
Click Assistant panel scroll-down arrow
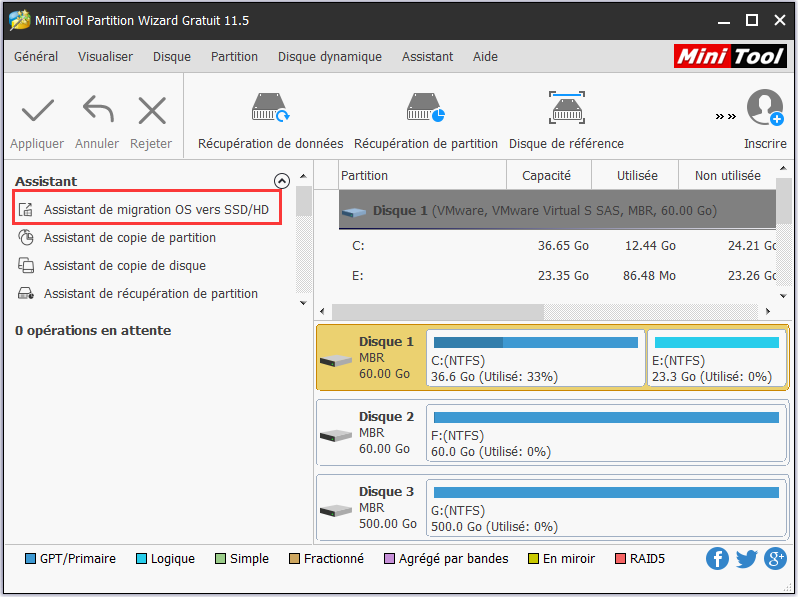click(303, 303)
